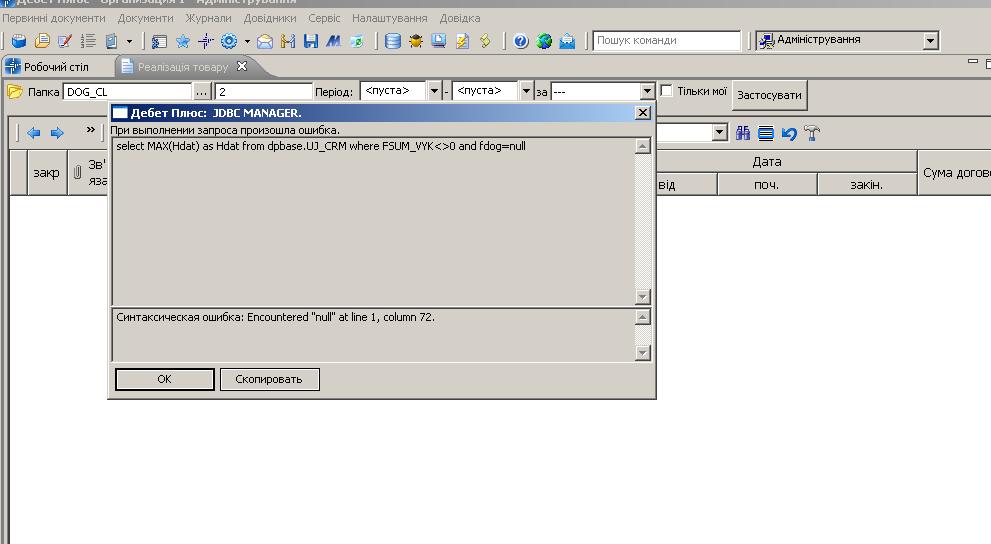Click the binoculars search icon
Viewport: 991px width, 544px height.
point(743,133)
